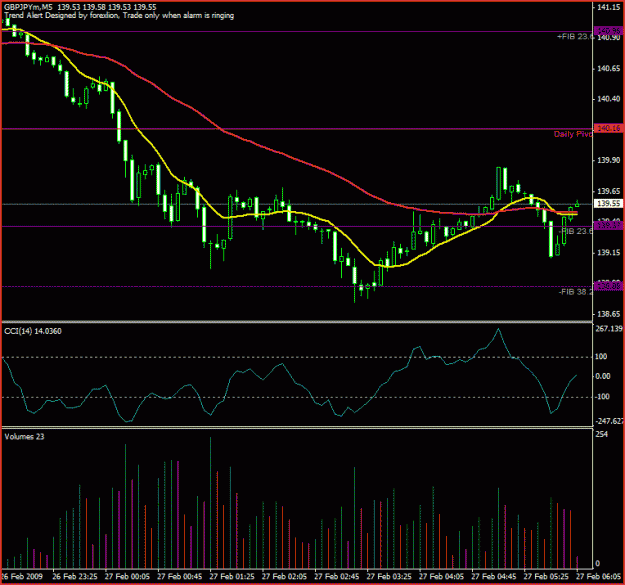Screen dimensions: 625x585
Task: Click the 27 Feb 01:25 time label
Action: tap(232, 577)
